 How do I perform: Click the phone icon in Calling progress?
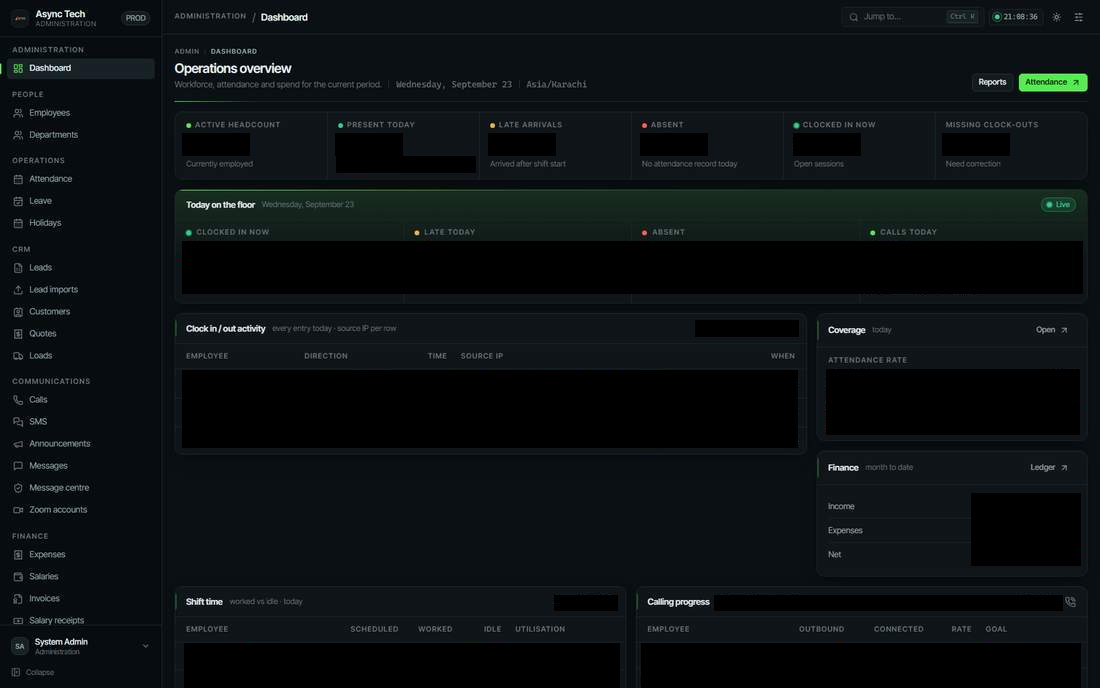[x=1071, y=602]
